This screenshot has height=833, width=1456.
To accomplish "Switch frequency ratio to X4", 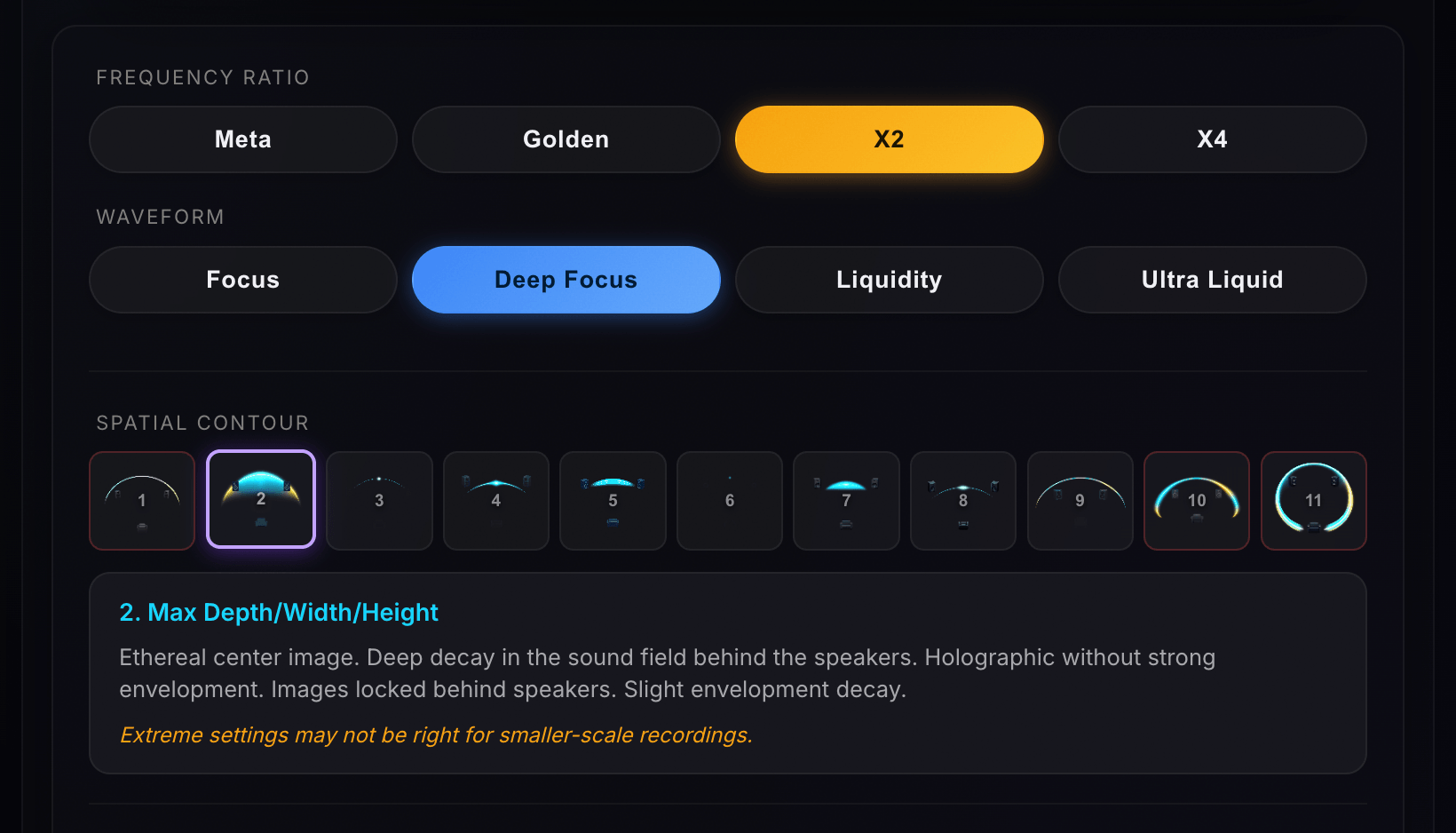I will [1213, 139].
